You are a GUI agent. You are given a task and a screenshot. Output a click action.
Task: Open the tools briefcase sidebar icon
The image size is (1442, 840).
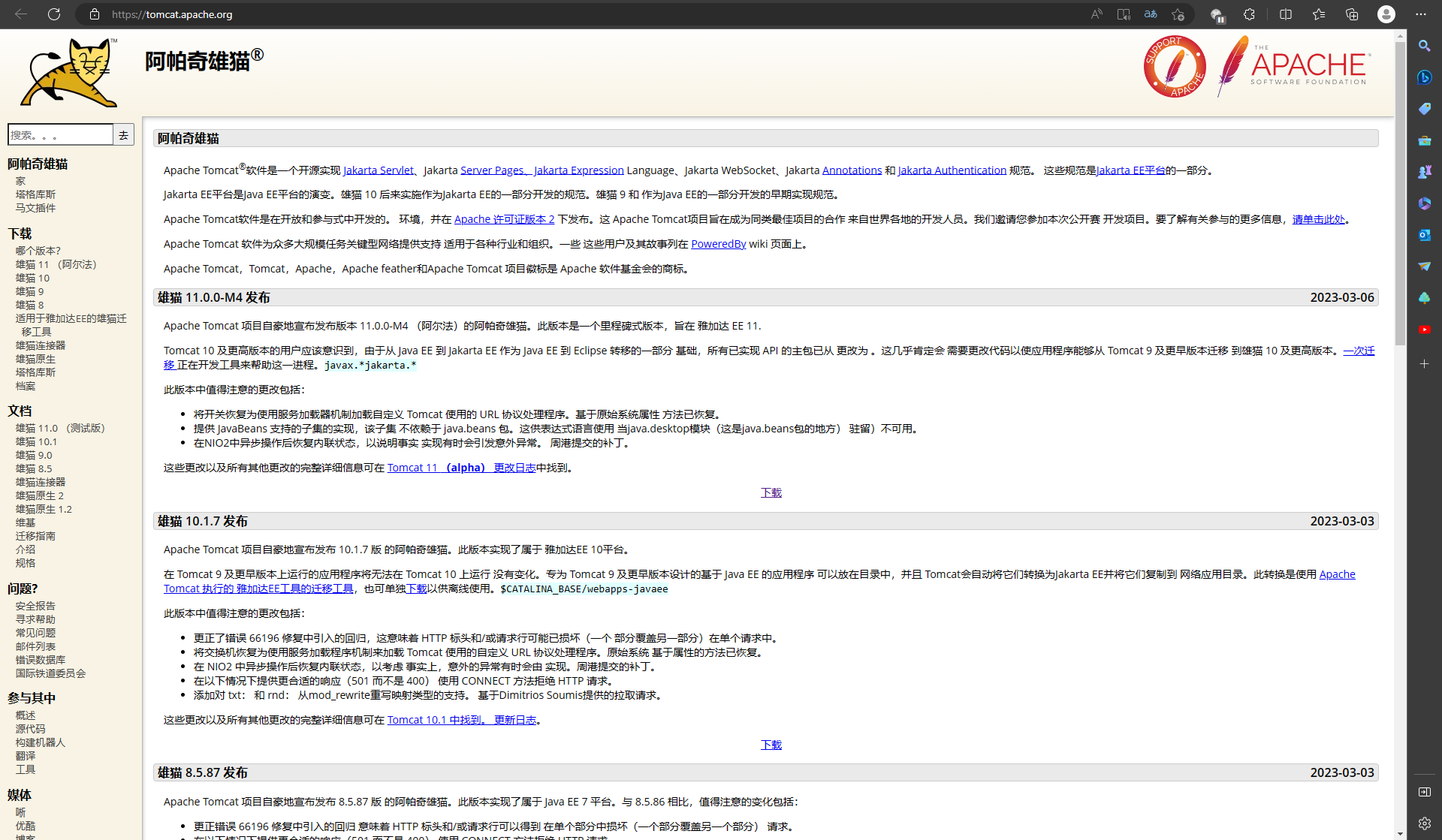coord(1424,140)
